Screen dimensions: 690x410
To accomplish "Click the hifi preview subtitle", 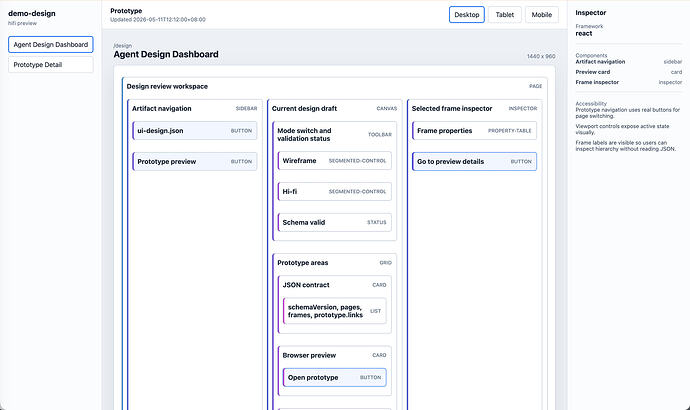I will tap(22, 23).
